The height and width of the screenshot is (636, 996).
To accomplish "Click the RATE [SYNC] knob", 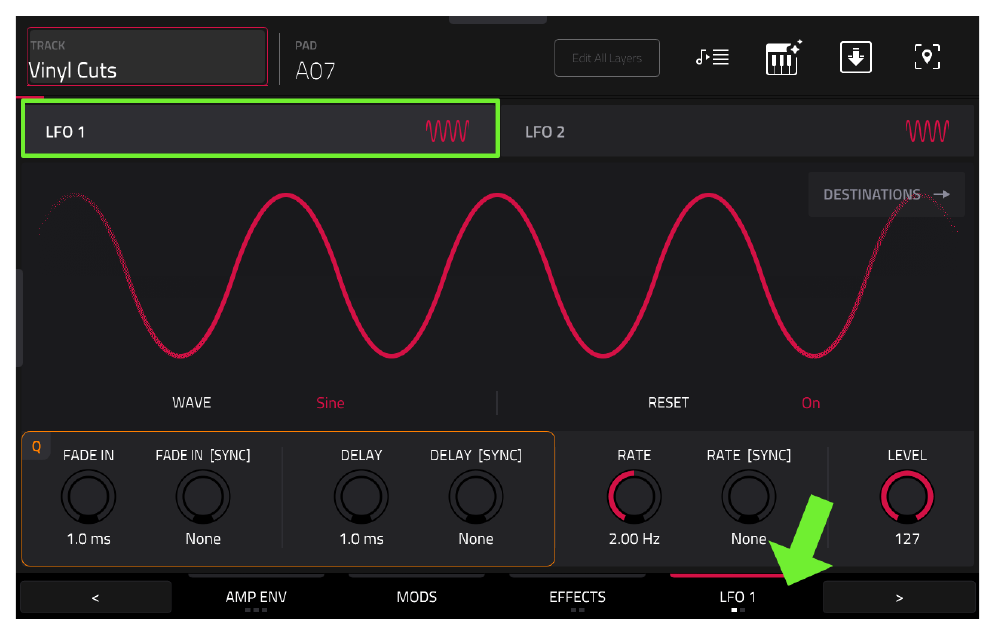I will point(748,497).
